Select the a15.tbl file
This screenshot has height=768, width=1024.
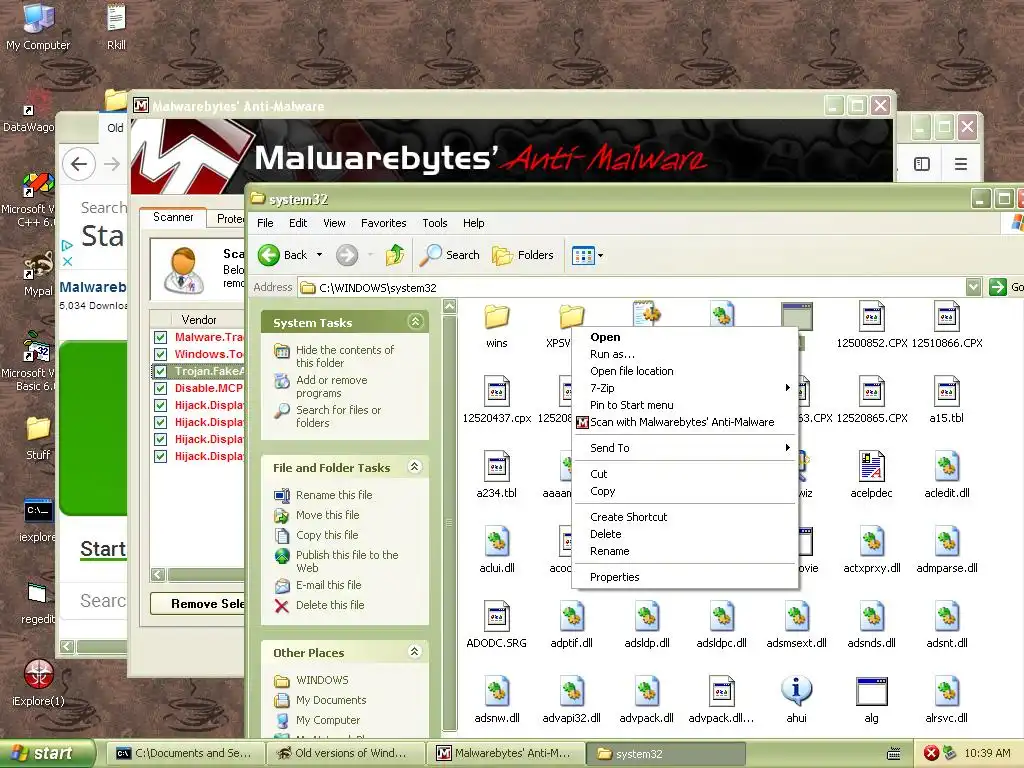click(947, 400)
